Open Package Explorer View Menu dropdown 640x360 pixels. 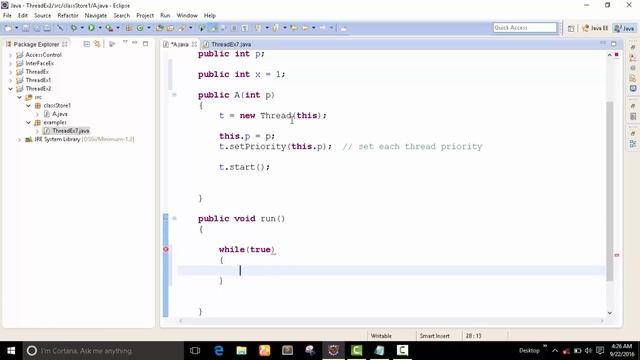coord(125,42)
